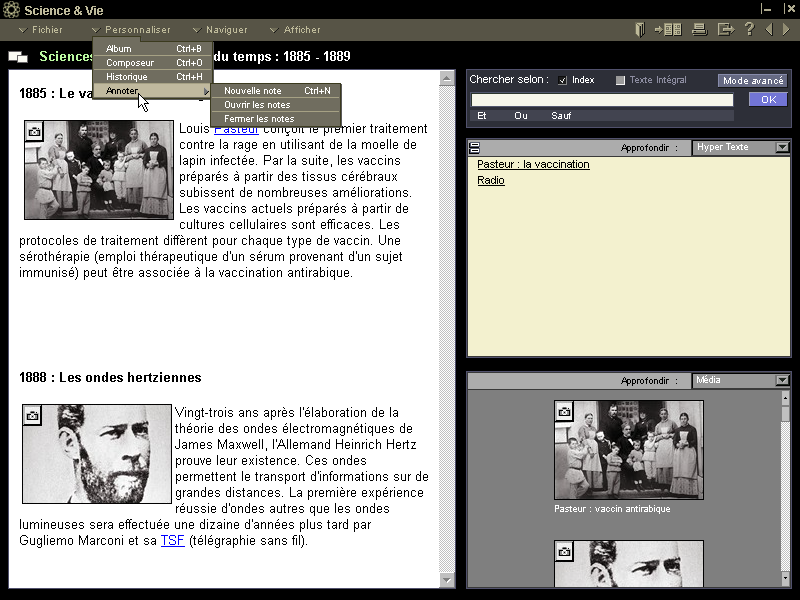Image resolution: width=800 pixels, height=600 pixels.
Task: Click the arrow-to-pages icon in the toolbar
Action: click(x=668, y=30)
